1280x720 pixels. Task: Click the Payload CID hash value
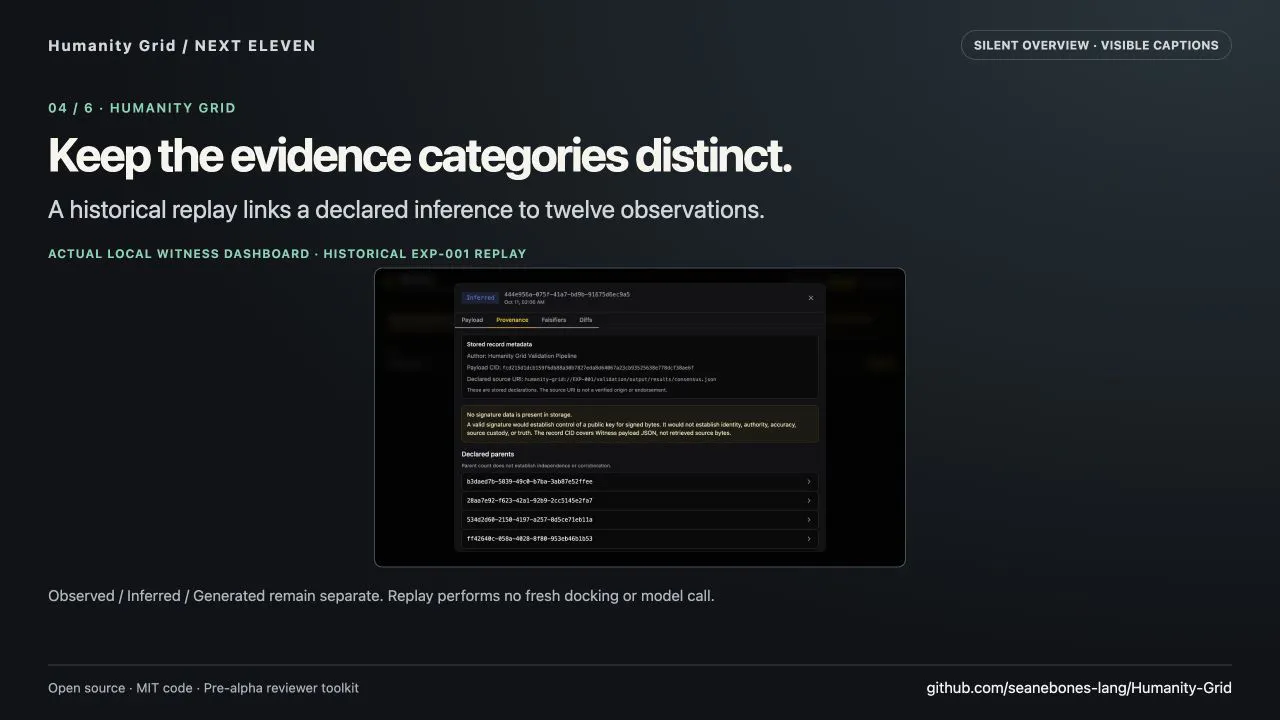pos(599,367)
